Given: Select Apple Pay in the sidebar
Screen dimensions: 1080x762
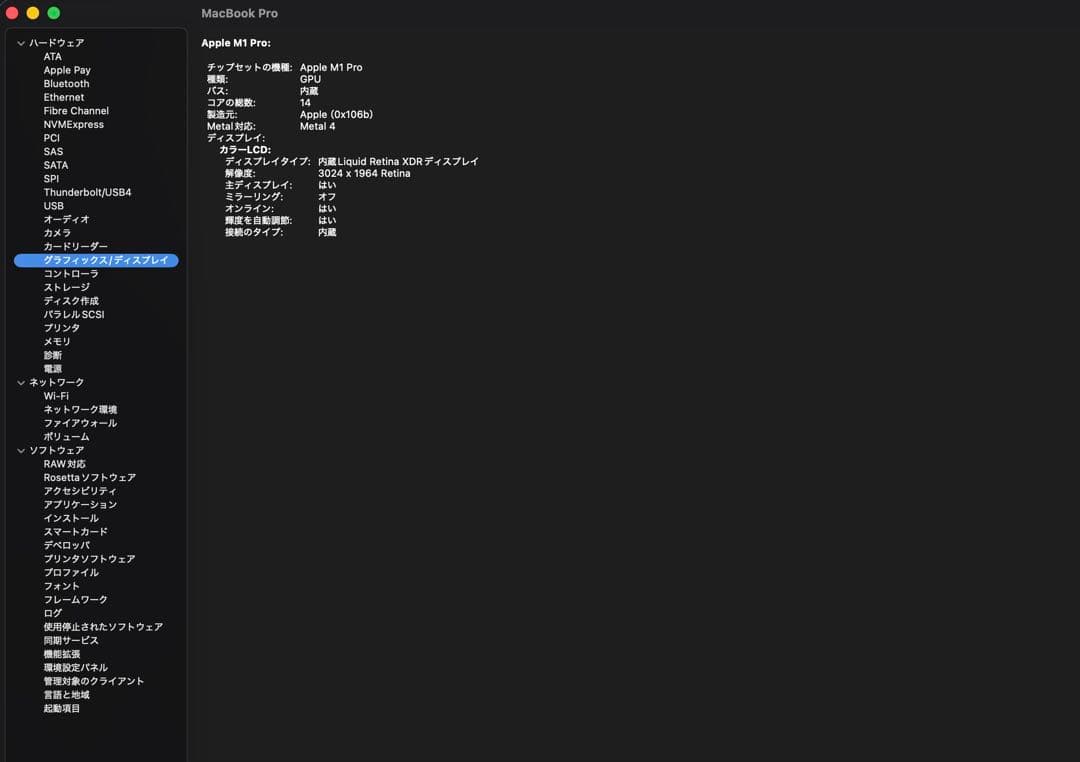Looking at the screenshot, I should click(67, 70).
